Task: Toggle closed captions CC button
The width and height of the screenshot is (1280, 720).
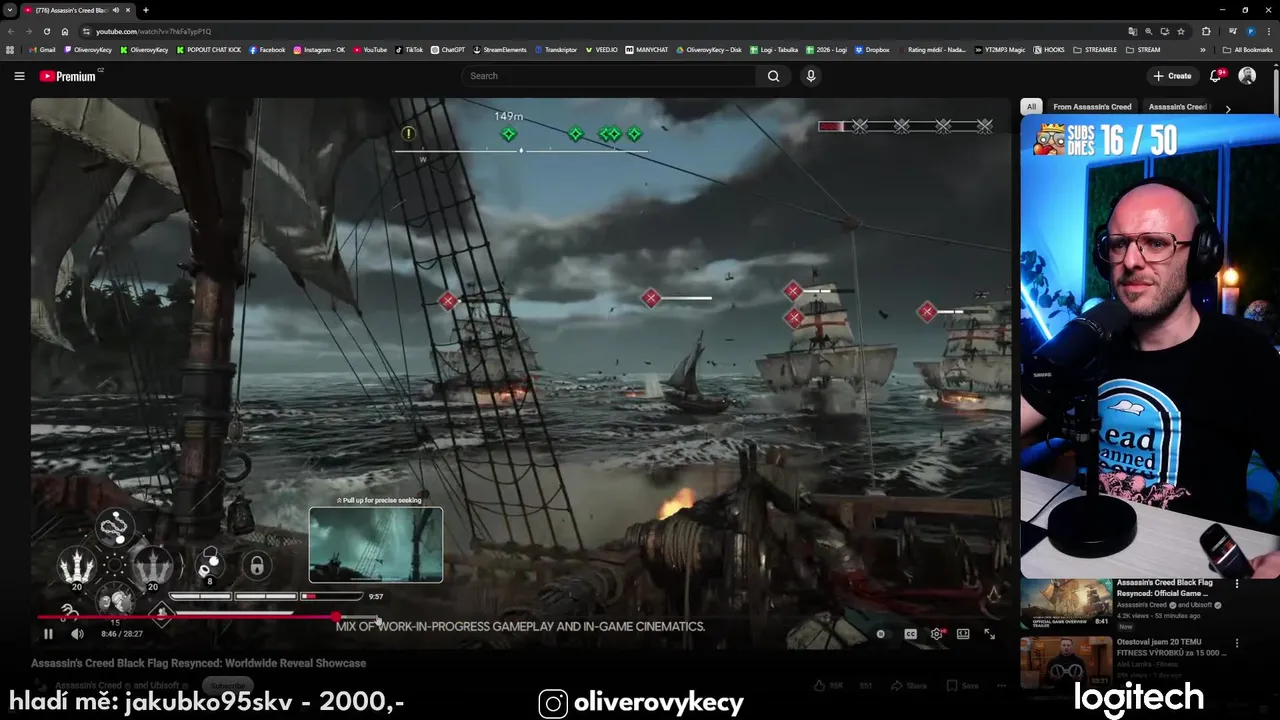Action: (910, 634)
